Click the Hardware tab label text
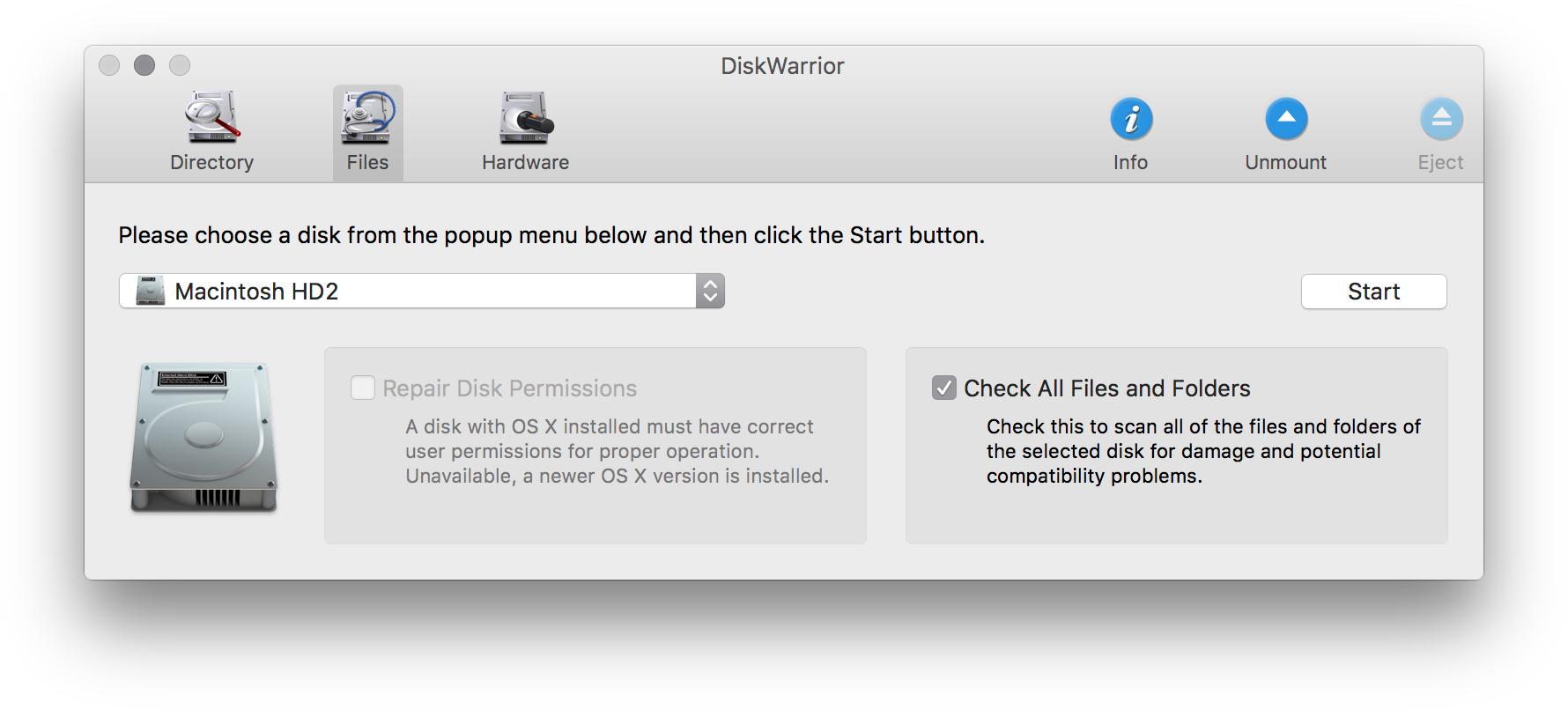 point(526,163)
